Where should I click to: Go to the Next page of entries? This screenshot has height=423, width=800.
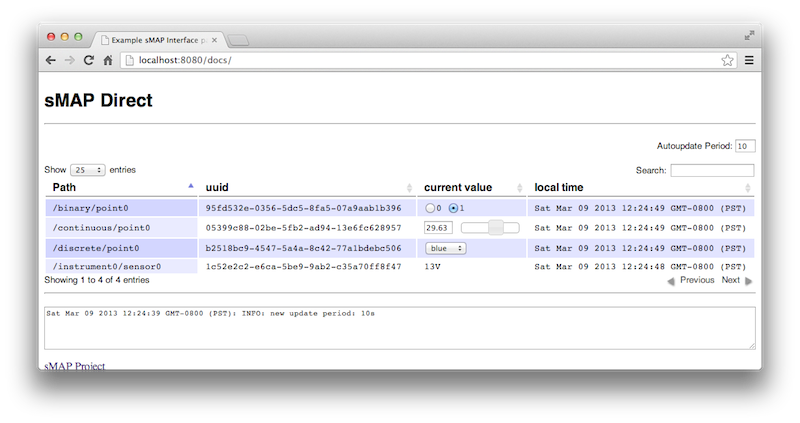(737, 280)
